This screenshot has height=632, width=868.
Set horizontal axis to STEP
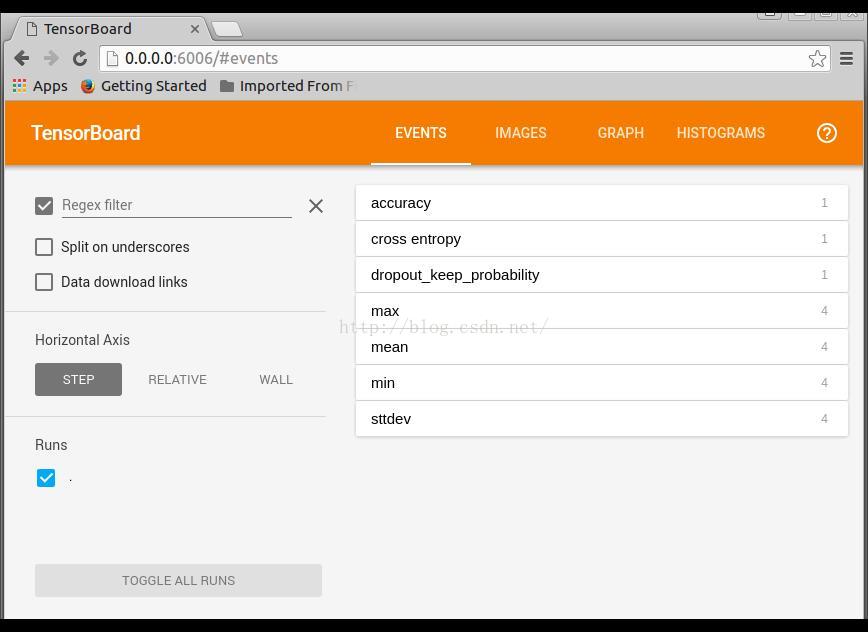pos(78,380)
